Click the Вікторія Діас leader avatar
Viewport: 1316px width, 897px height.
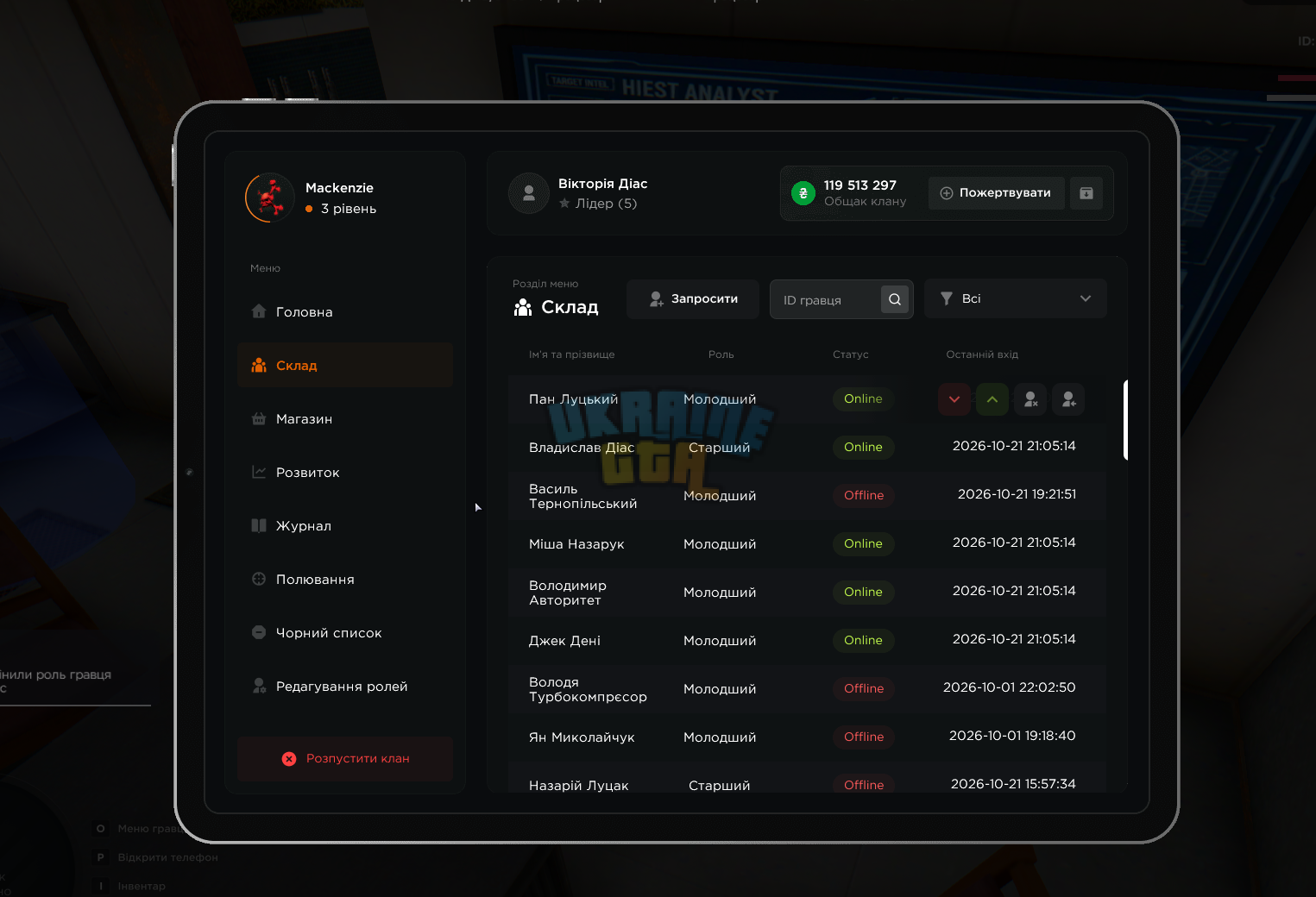529,193
